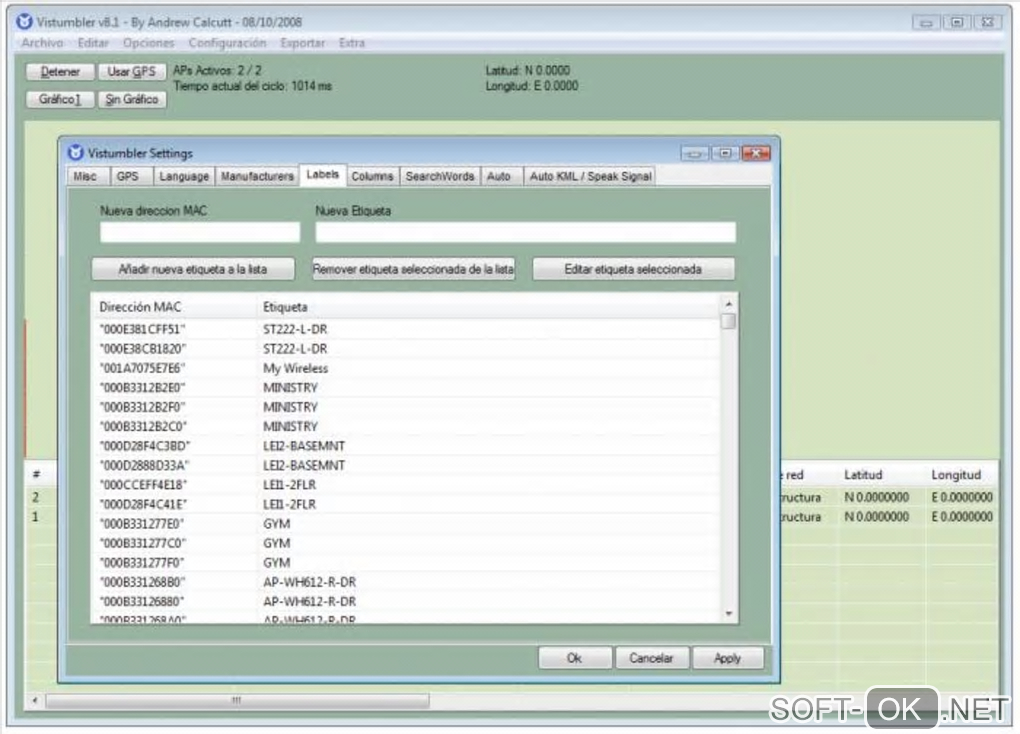1020x734 pixels.
Task: Select the row "000E381CFF51"
Action: (406, 329)
